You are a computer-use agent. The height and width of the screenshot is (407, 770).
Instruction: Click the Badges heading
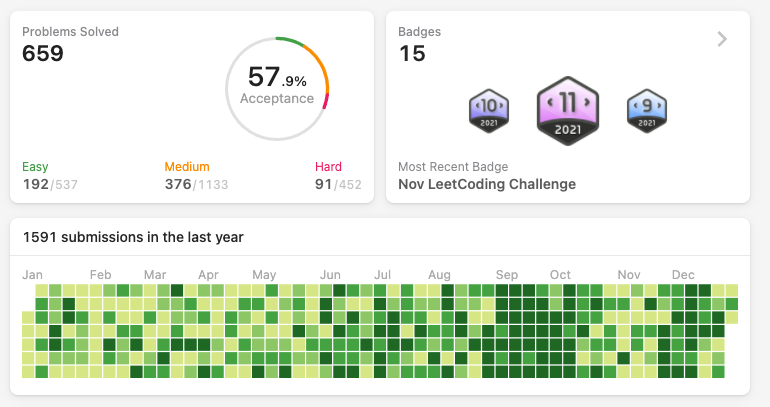point(419,32)
